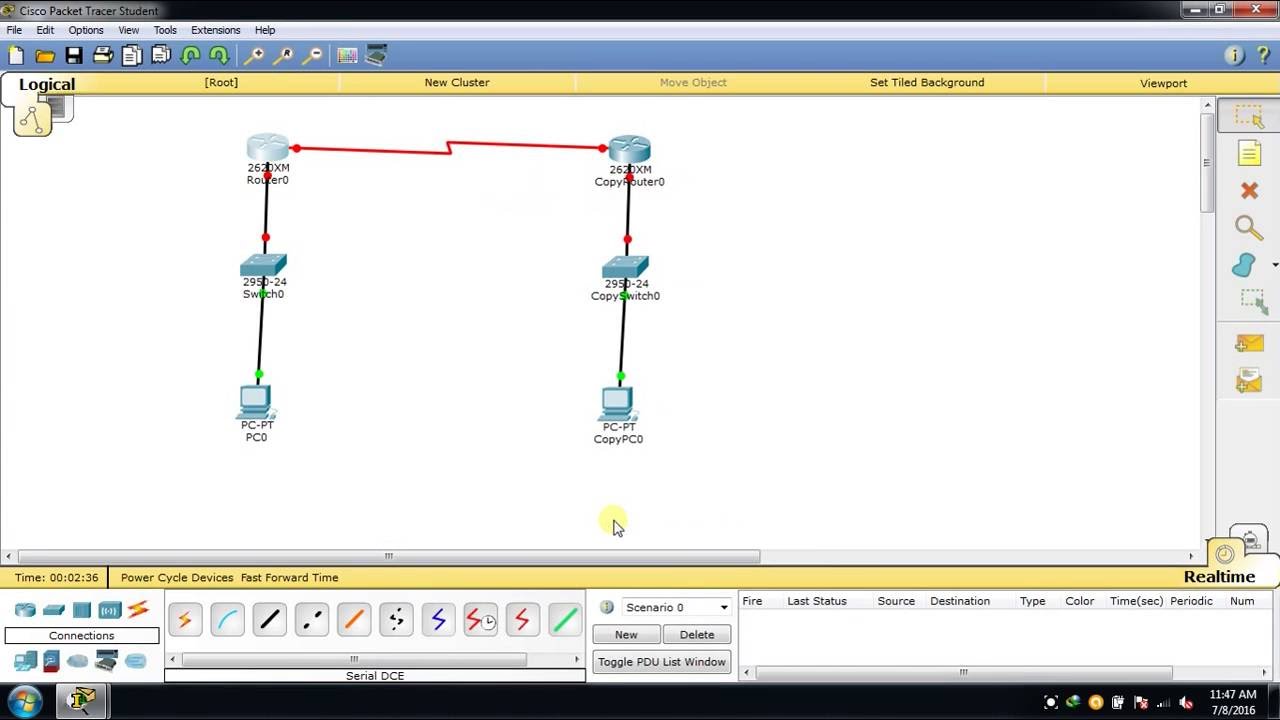Viewport: 1280px width, 720px height.
Task: Pick the Serial DCE cable
Action: point(480,621)
